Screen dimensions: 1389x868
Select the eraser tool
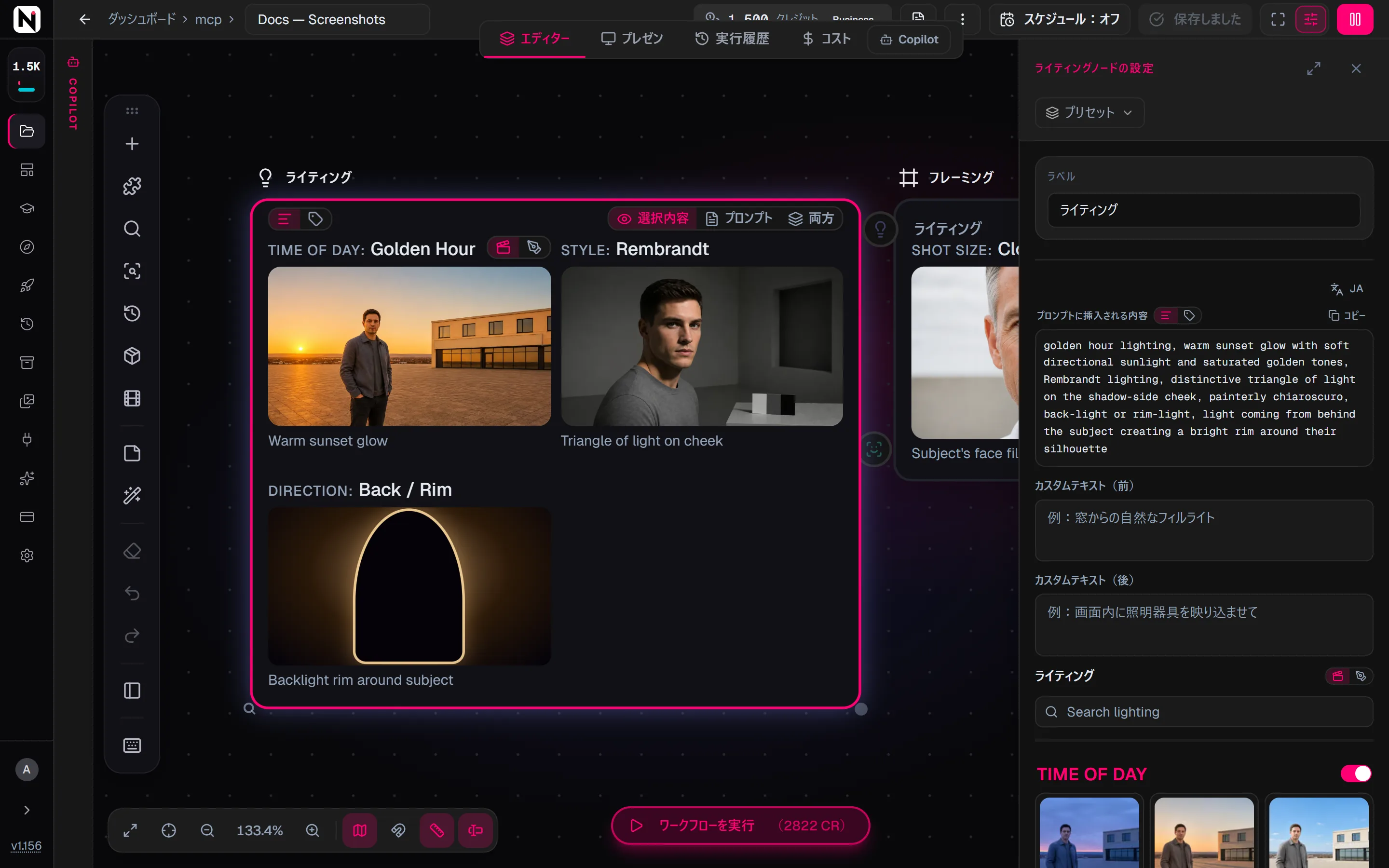pyautogui.click(x=132, y=551)
